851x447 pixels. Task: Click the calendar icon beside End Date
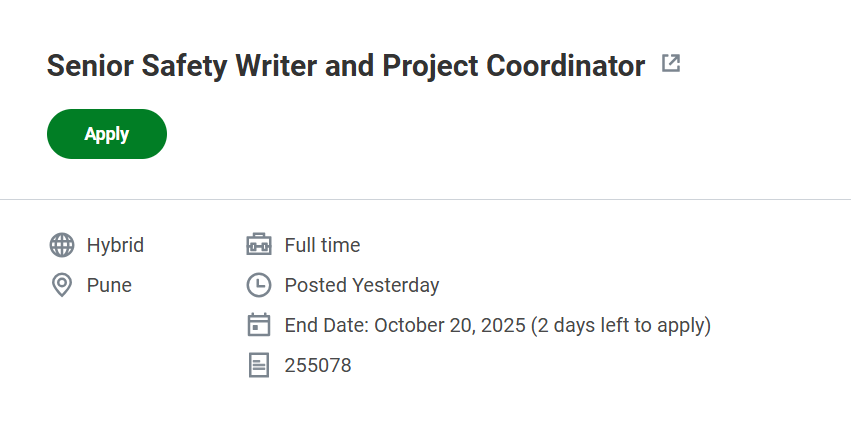[259, 325]
